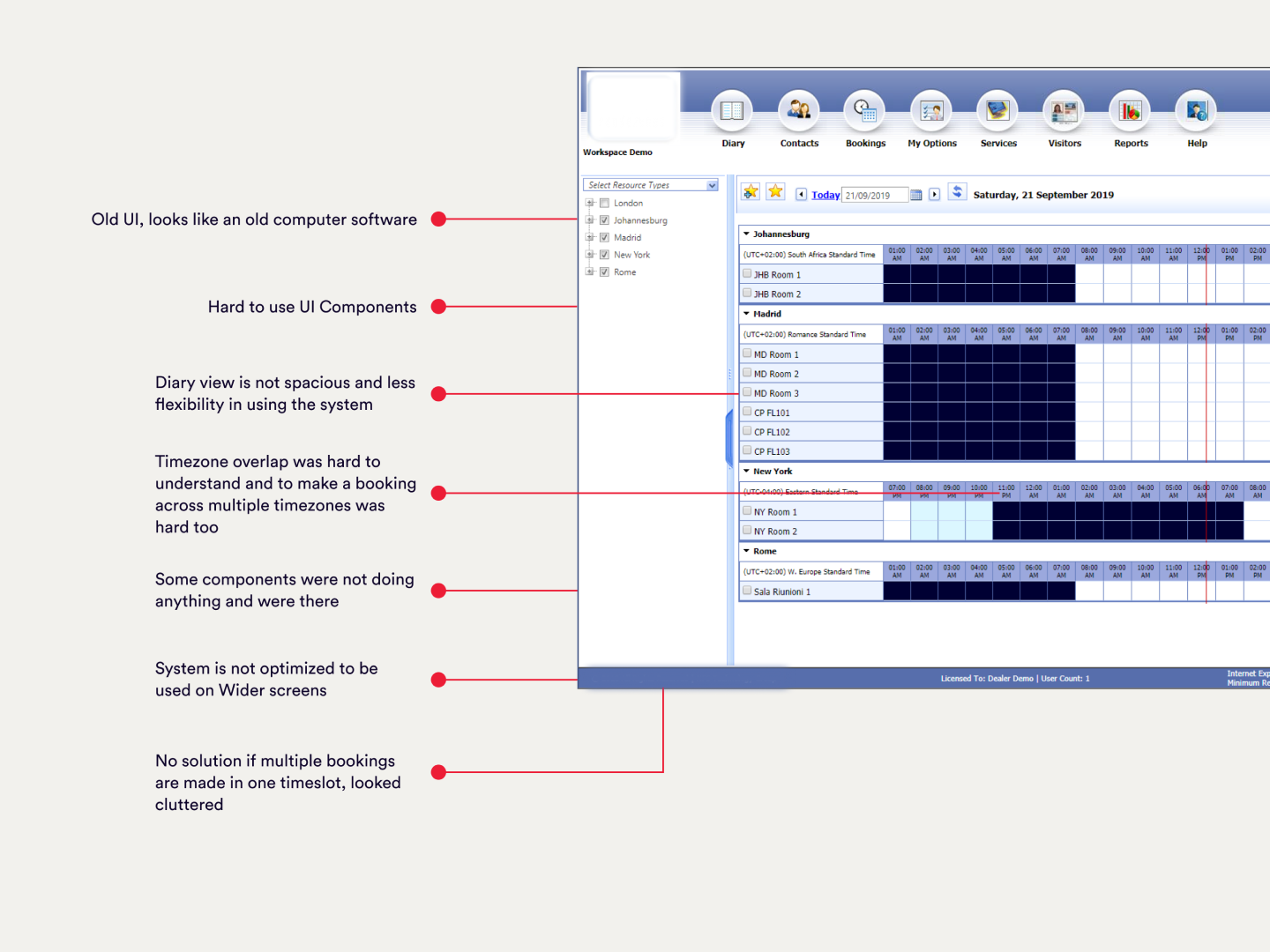The width and height of the screenshot is (1270, 952).
Task: Collapse the New York diary section
Action: 746,471
